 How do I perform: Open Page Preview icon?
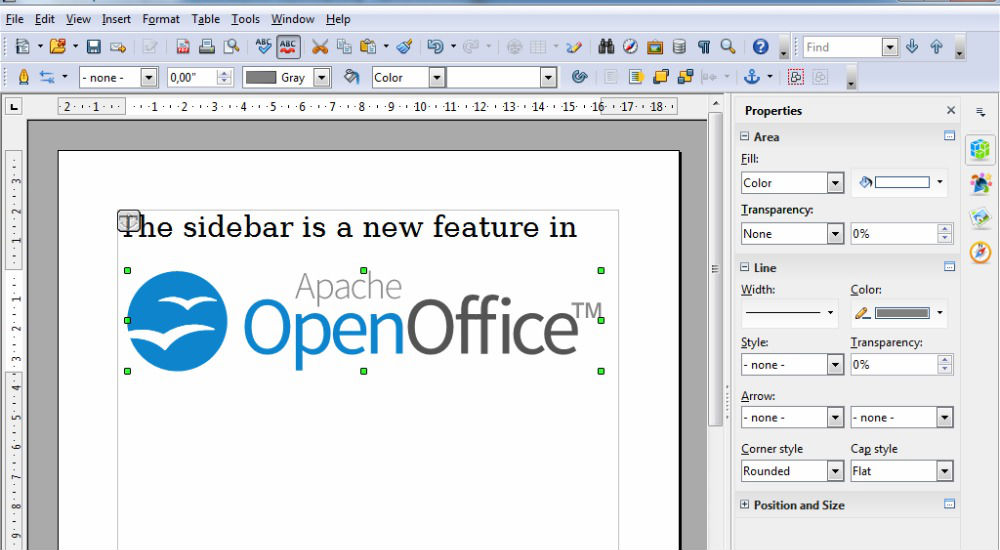click(231, 47)
